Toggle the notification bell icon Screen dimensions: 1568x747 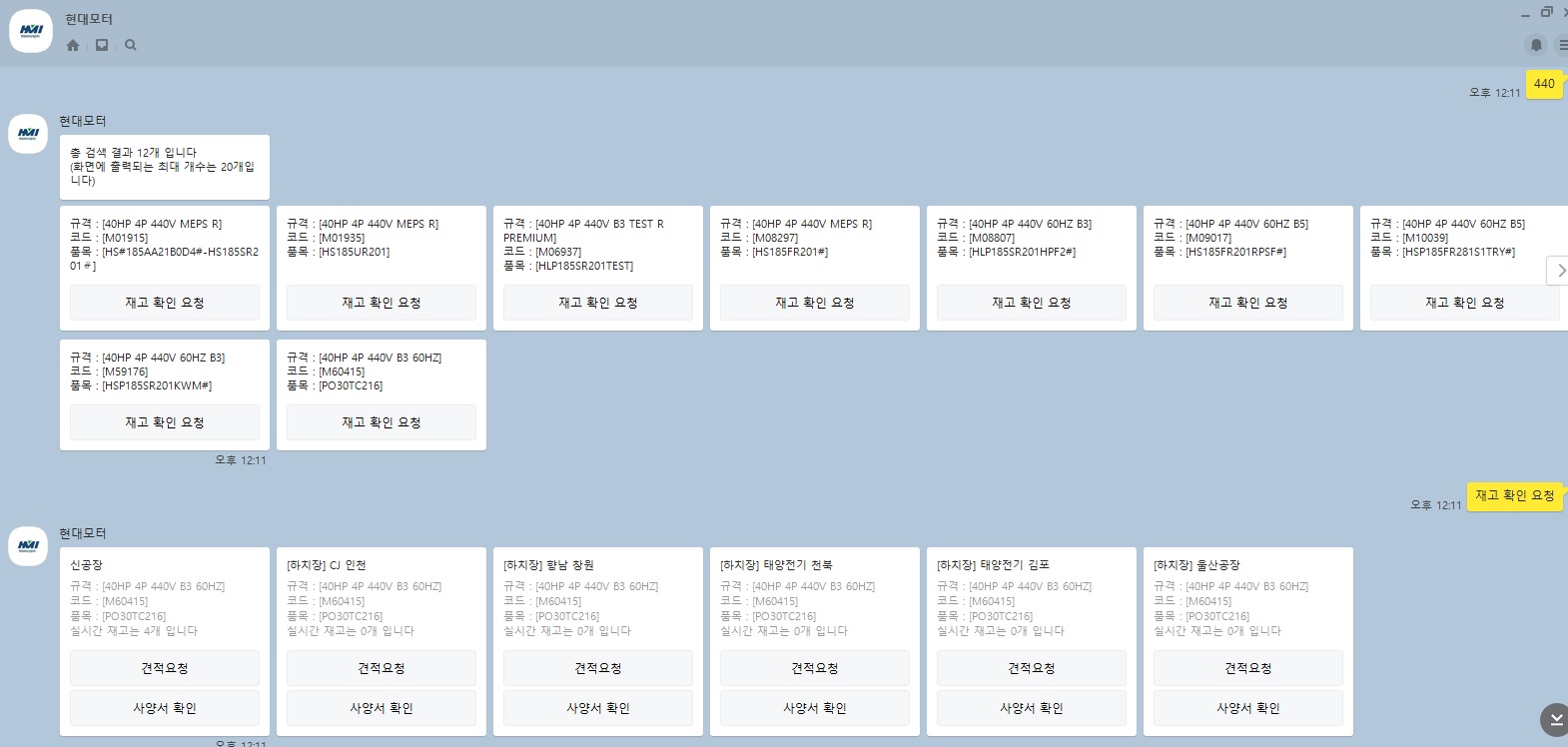click(1536, 45)
